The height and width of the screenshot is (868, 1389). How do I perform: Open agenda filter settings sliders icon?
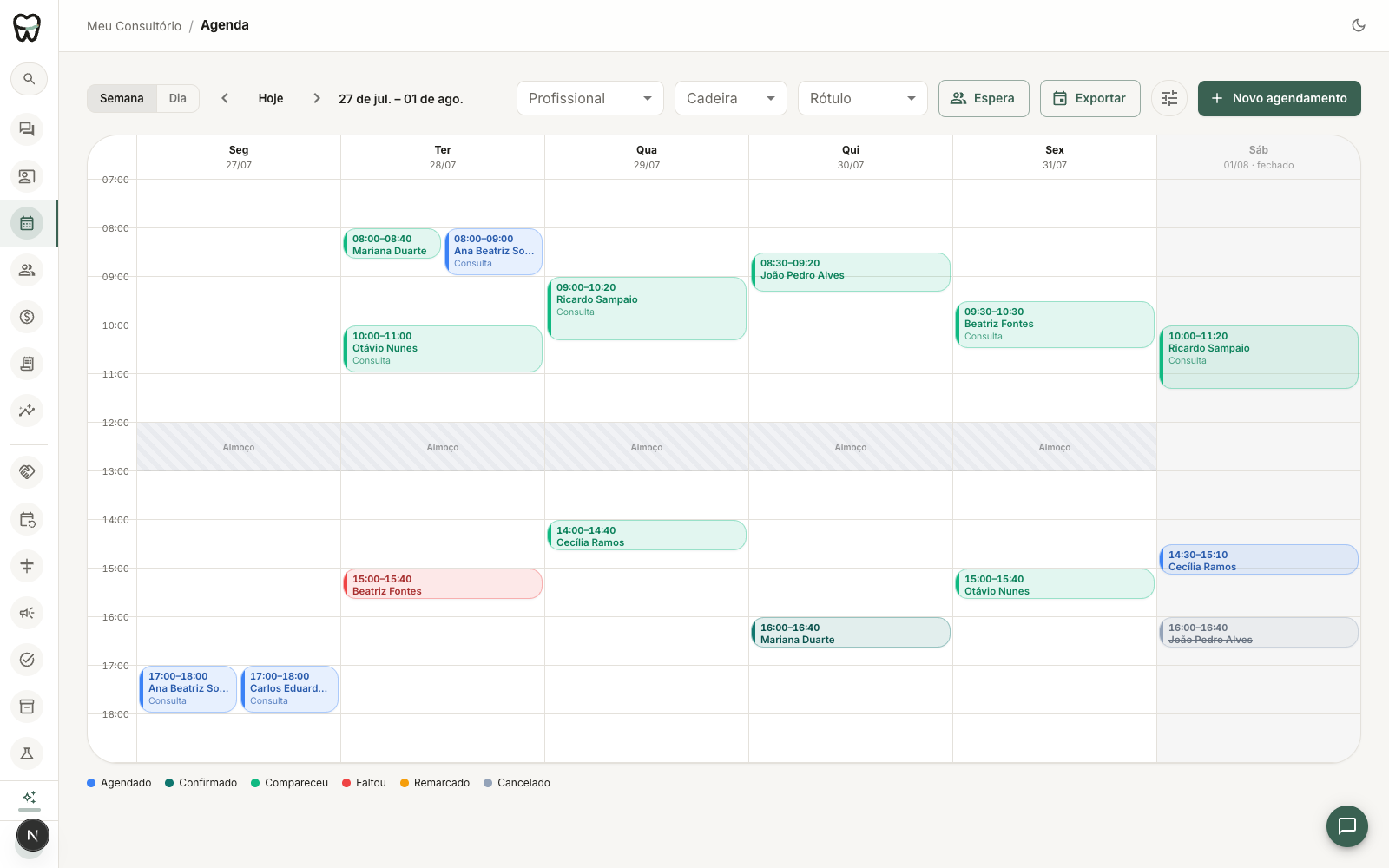[x=1169, y=98]
